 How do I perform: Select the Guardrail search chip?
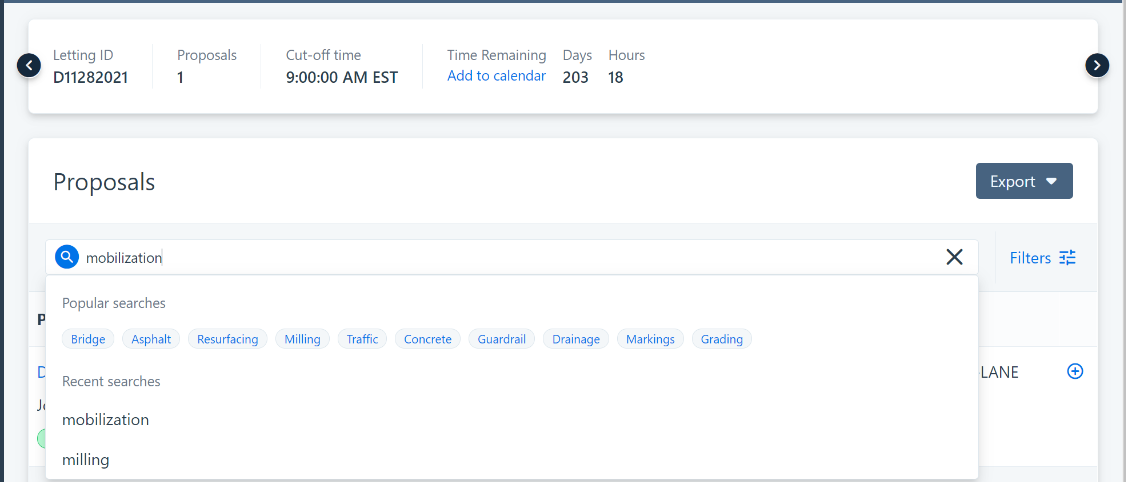tap(503, 339)
